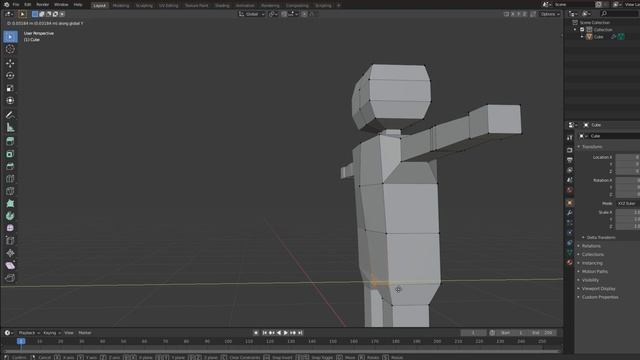
Task: Click the Location X value field
Action: [627, 157]
